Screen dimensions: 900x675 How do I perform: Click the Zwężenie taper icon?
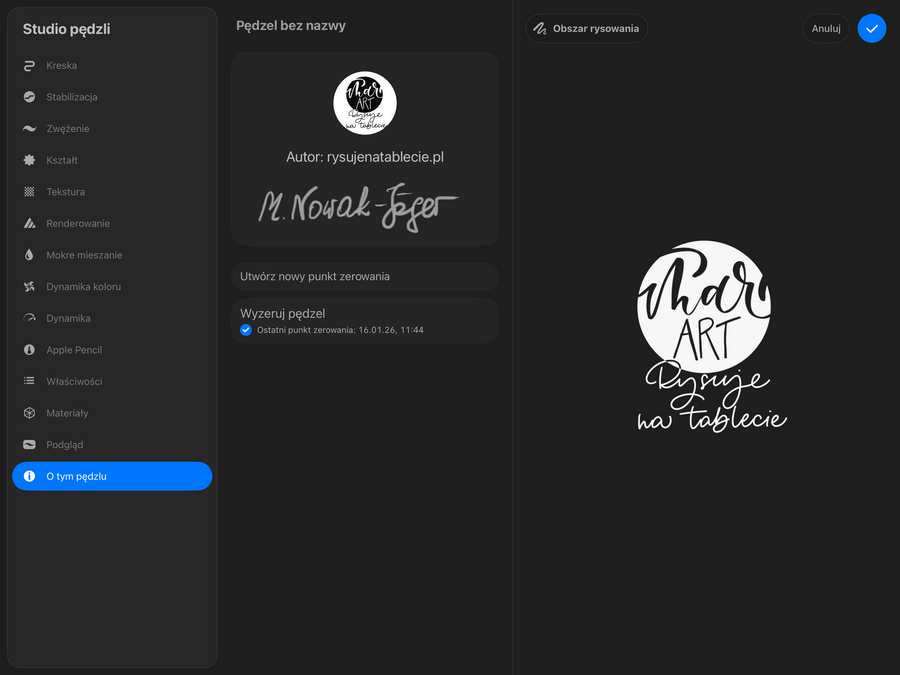[29, 129]
